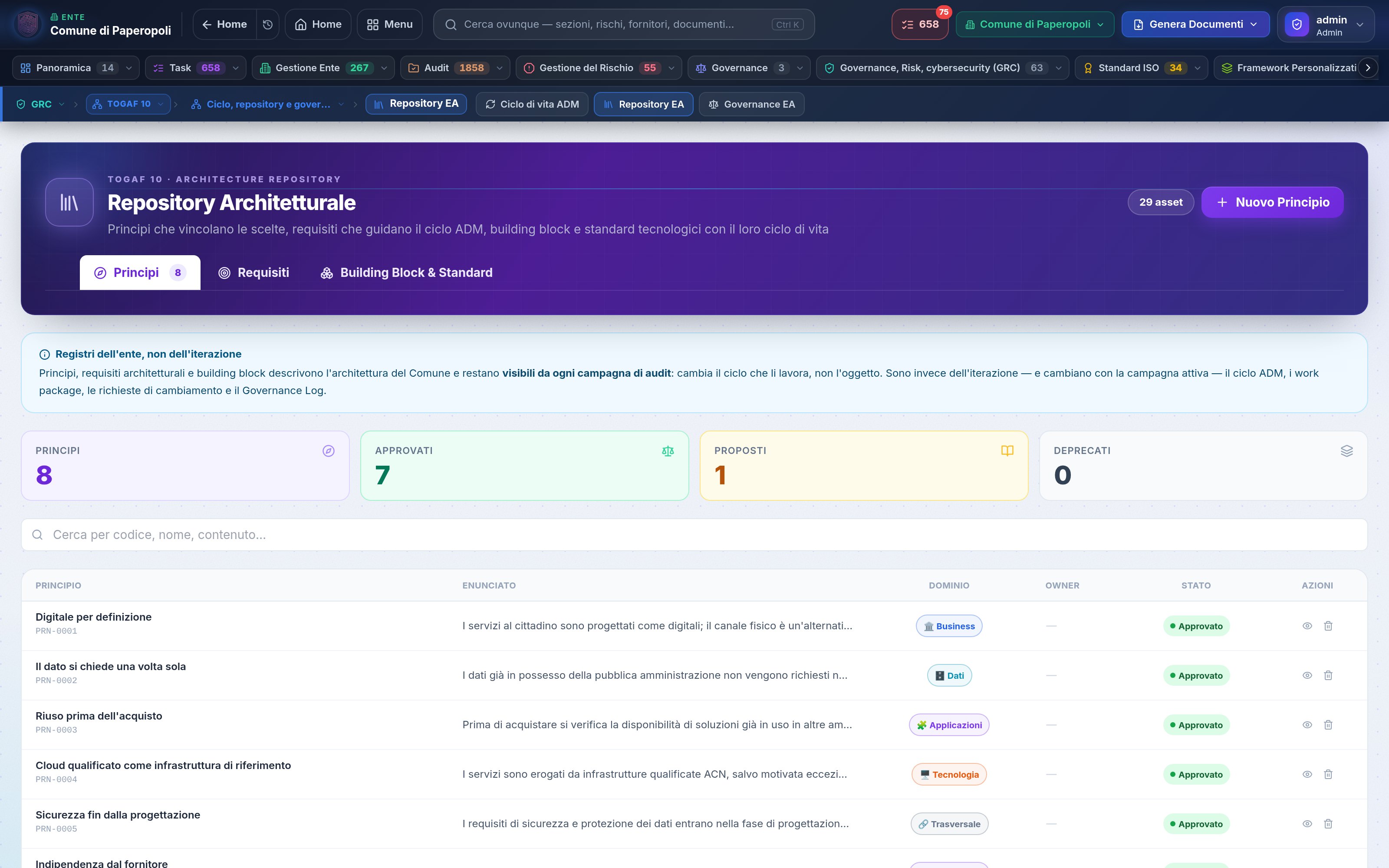Open the Governance EA tab
This screenshot has height=868, width=1389.
751,104
